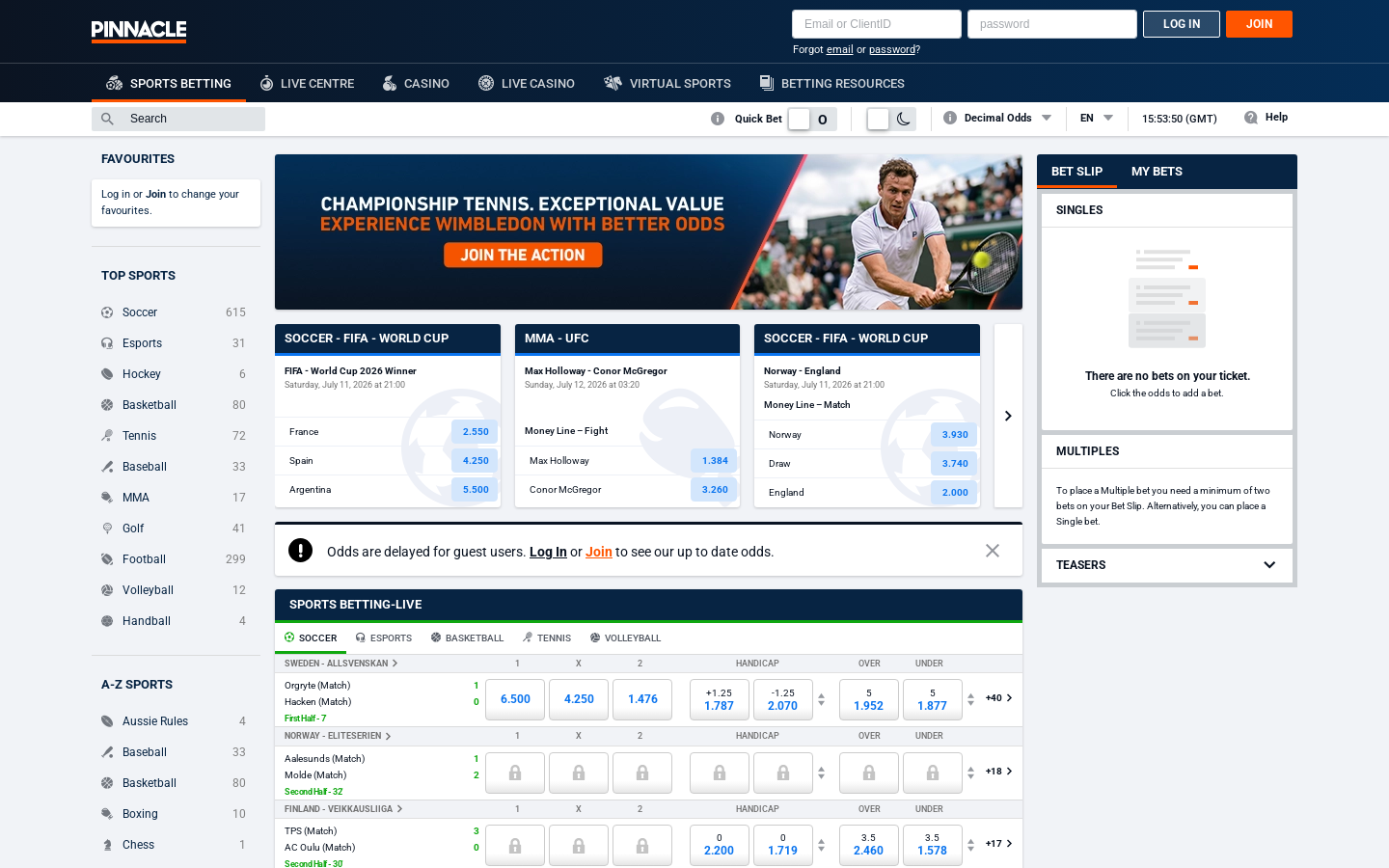This screenshot has width=1389, height=868.
Task: Open the Decimal Odds dropdown
Action: (x=1008, y=118)
